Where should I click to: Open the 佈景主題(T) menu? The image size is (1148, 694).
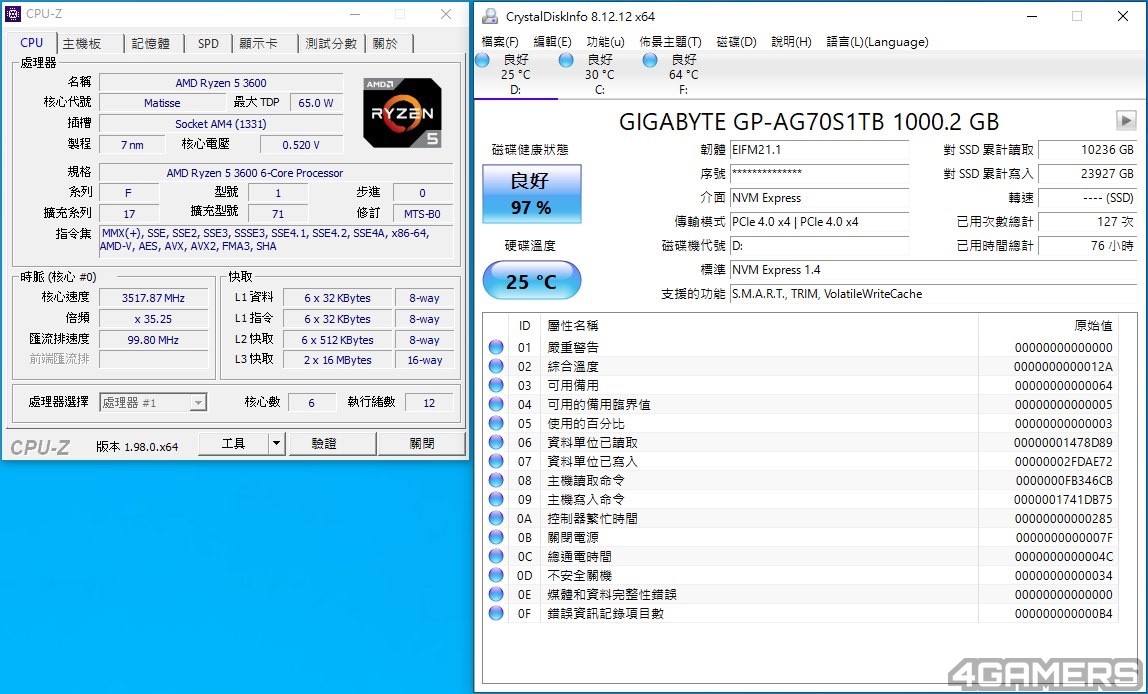(671, 42)
